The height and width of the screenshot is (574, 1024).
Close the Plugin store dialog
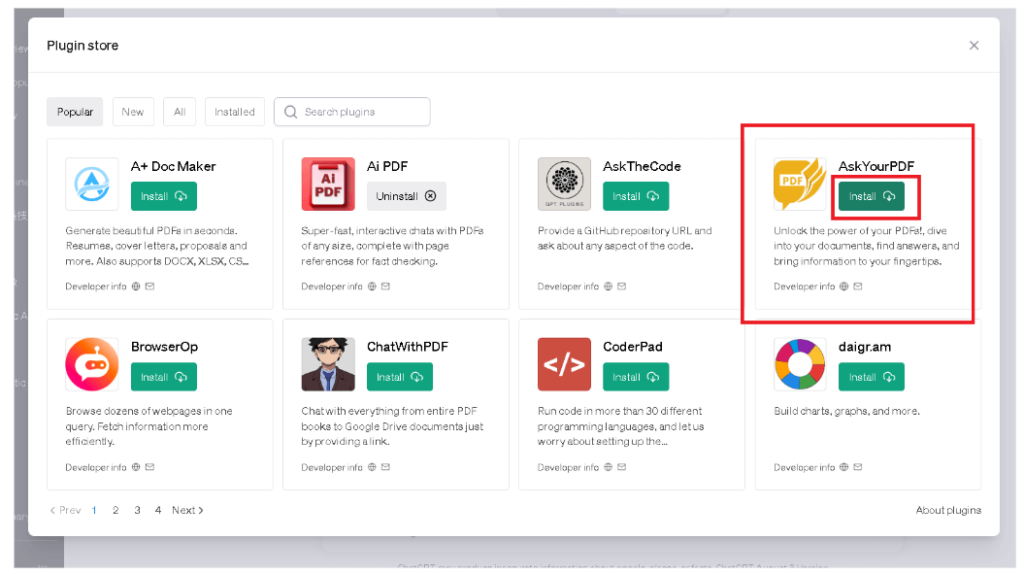(974, 45)
